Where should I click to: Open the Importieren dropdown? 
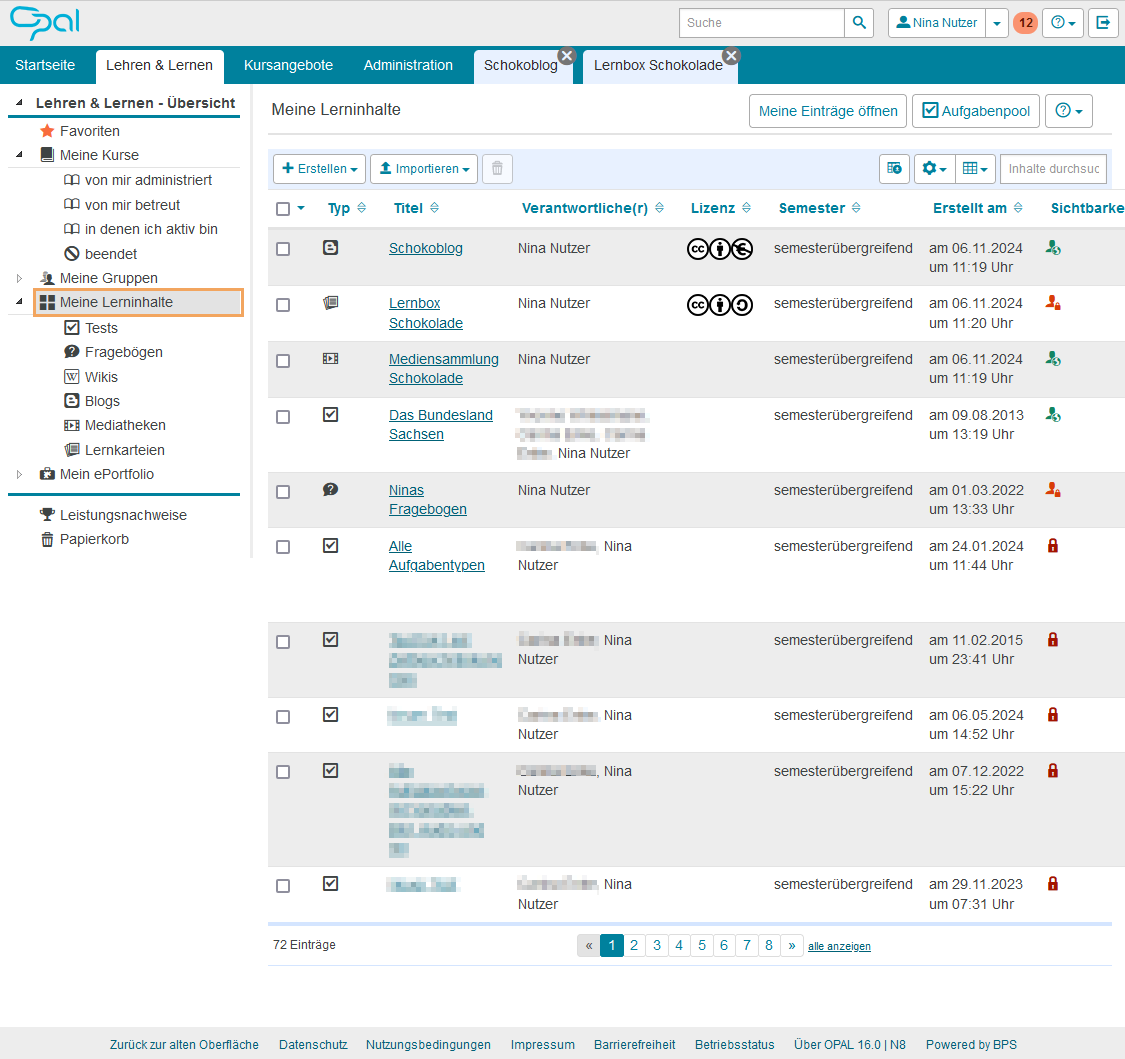[424, 169]
